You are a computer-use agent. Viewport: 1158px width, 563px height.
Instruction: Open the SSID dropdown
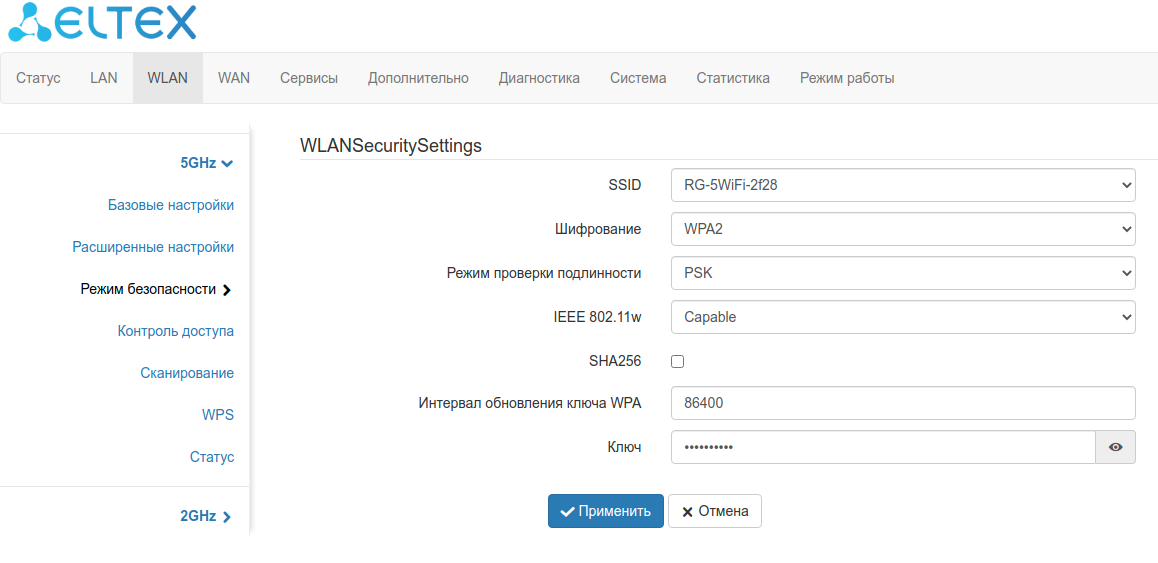pyautogui.click(x=902, y=185)
